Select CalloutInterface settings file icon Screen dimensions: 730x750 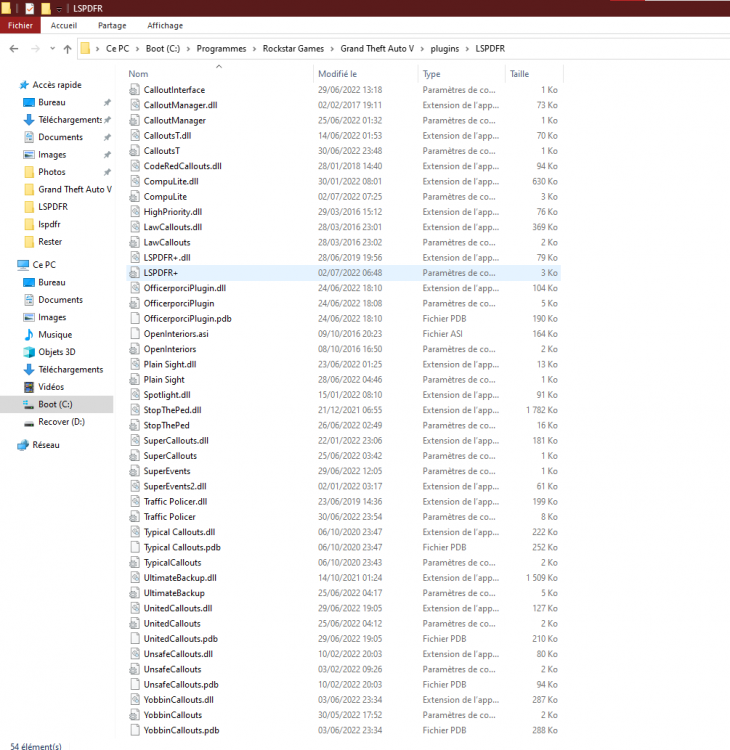coord(135,89)
